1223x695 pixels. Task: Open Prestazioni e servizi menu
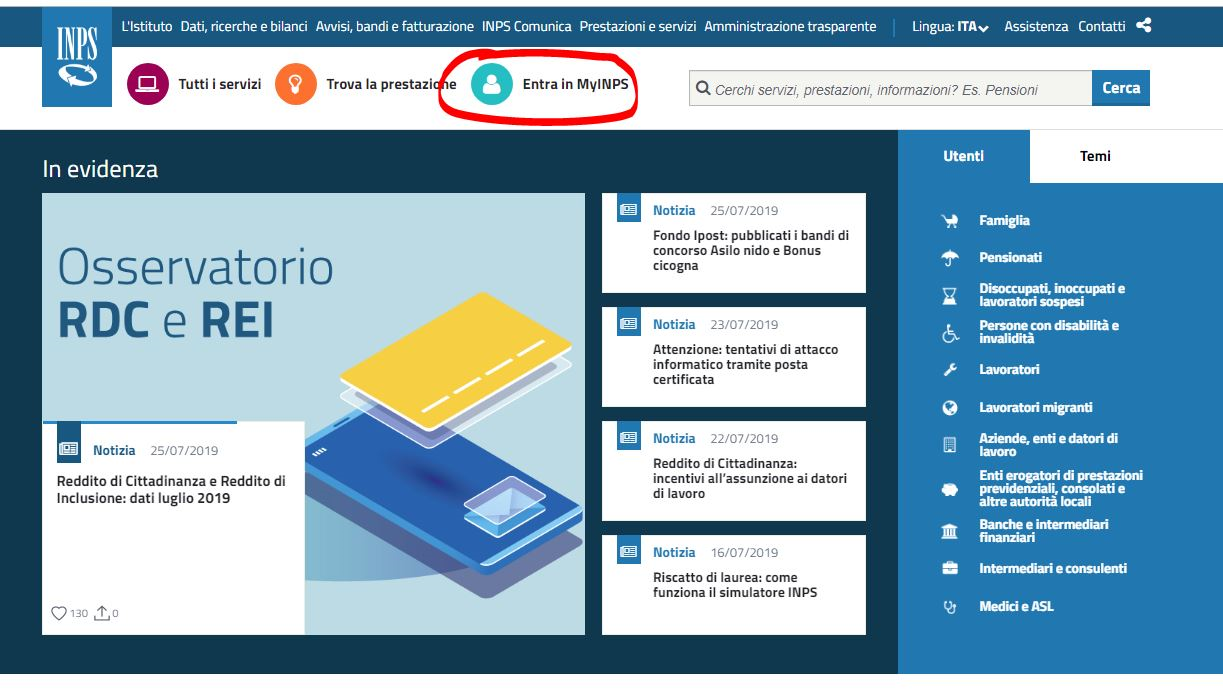click(637, 27)
